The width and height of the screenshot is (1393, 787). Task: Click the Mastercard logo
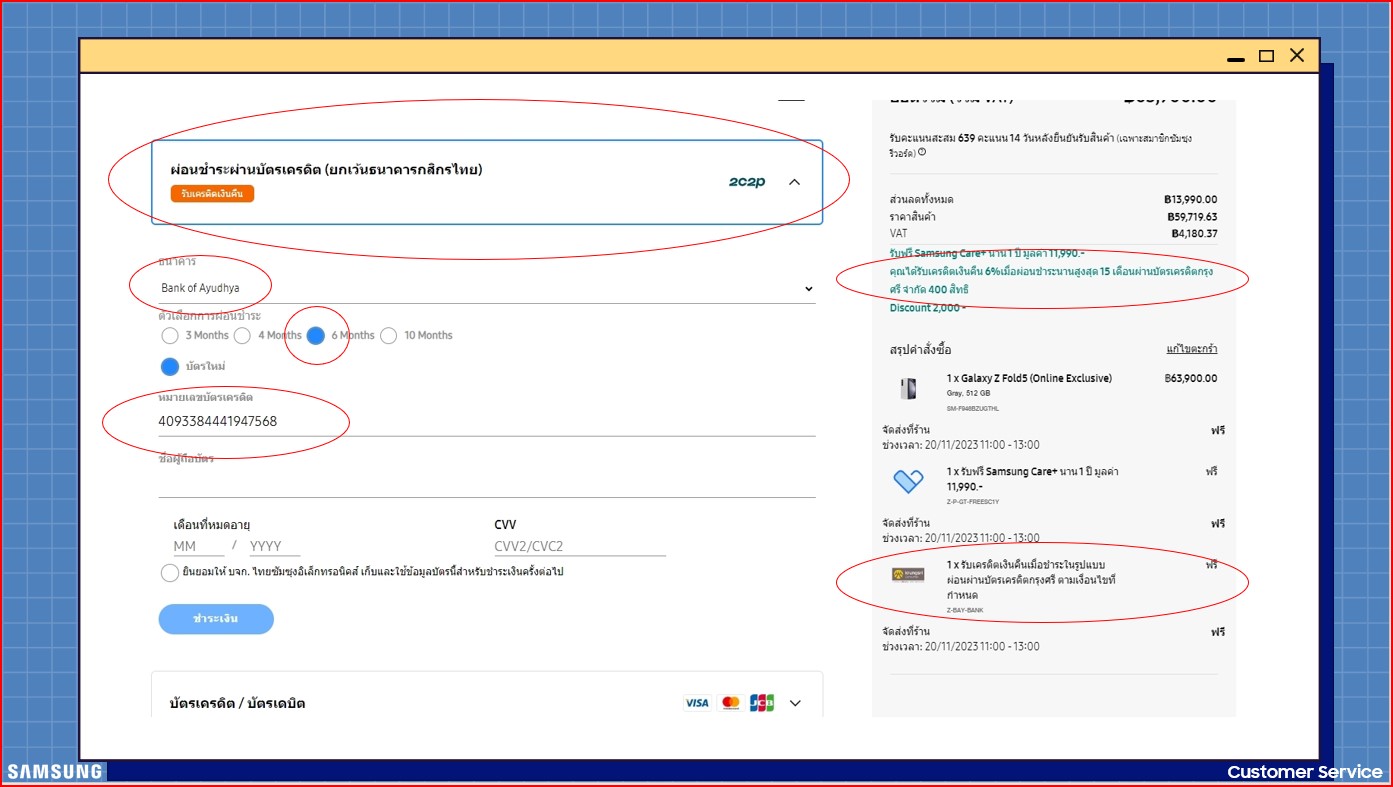coord(731,703)
